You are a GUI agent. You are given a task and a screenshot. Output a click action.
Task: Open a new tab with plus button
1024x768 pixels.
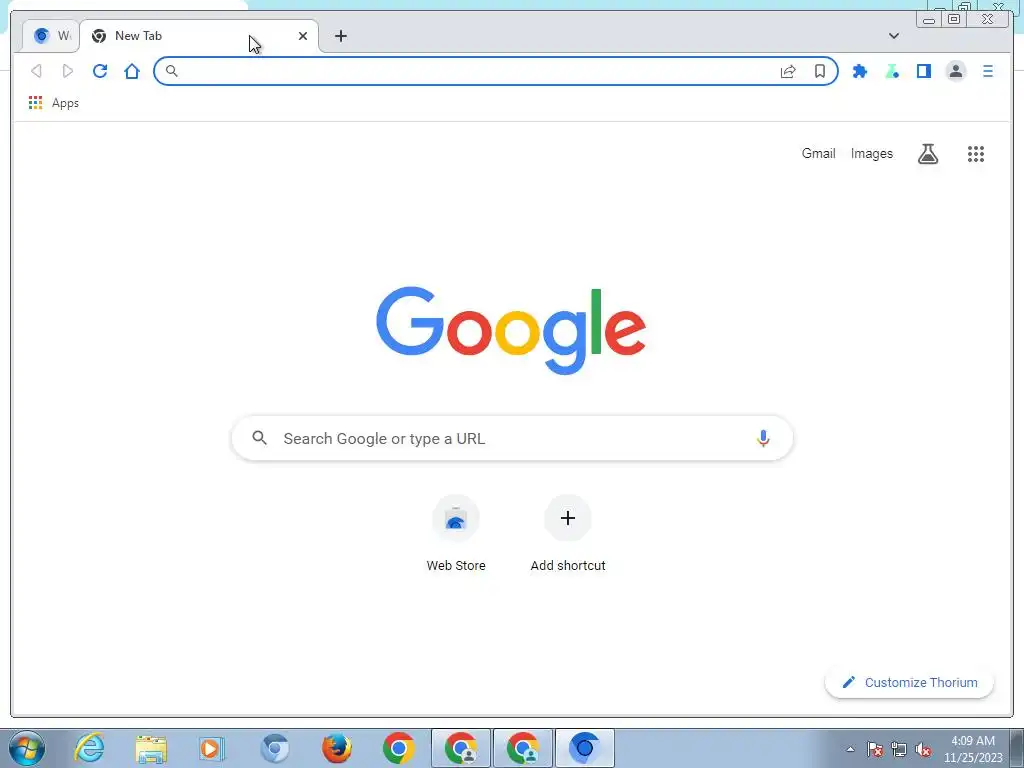pos(341,36)
